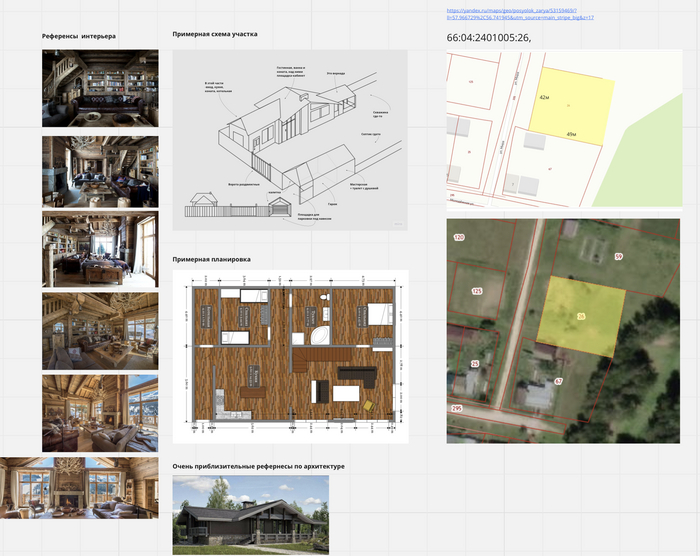
Task: Click parcel number 295 on the satellite image
Action: [x=456, y=408]
